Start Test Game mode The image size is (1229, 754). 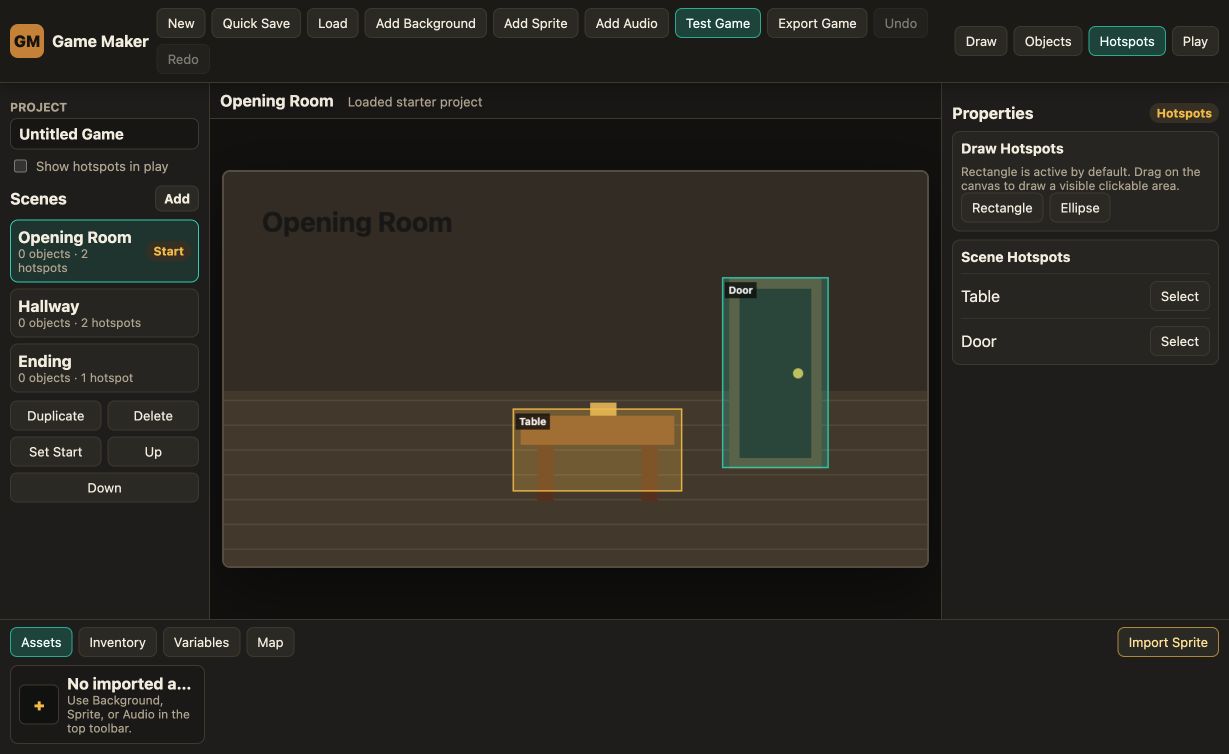[718, 23]
